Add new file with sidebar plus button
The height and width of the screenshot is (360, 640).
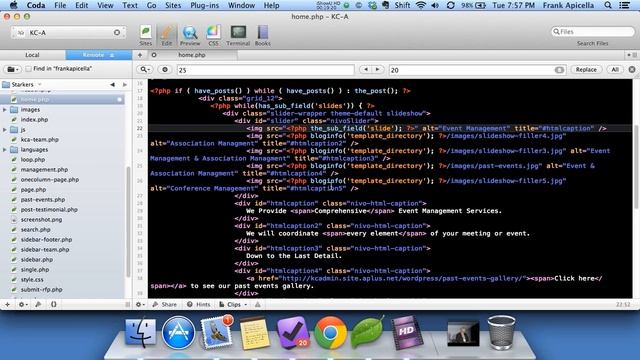tap(7, 304)
